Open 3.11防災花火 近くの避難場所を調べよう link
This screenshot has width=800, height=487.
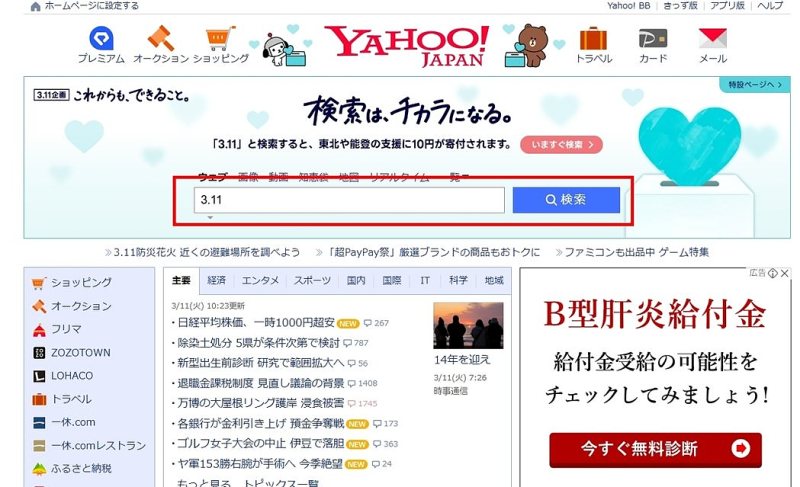tap(206, 252)
